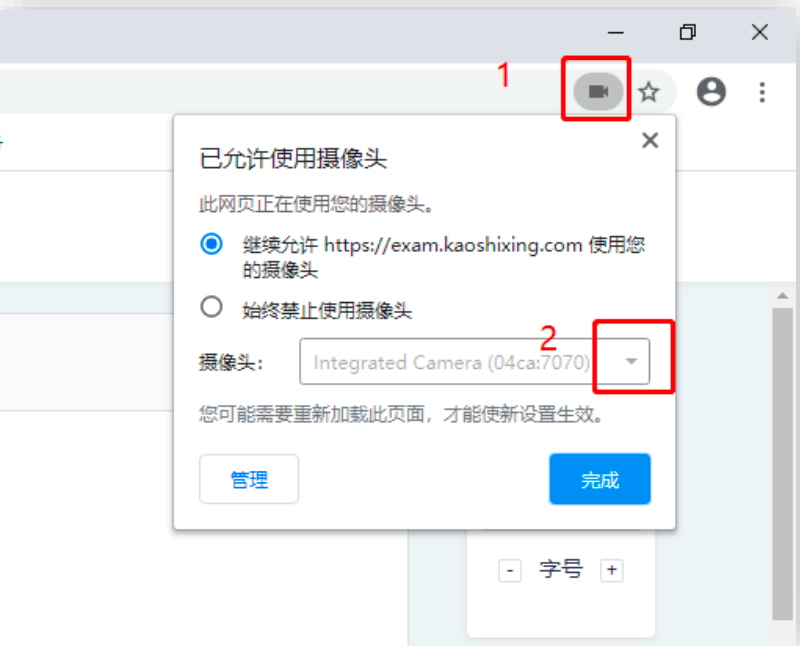Close the Chrome browser window
Screen dimensions: 800x646
[760, 33]
